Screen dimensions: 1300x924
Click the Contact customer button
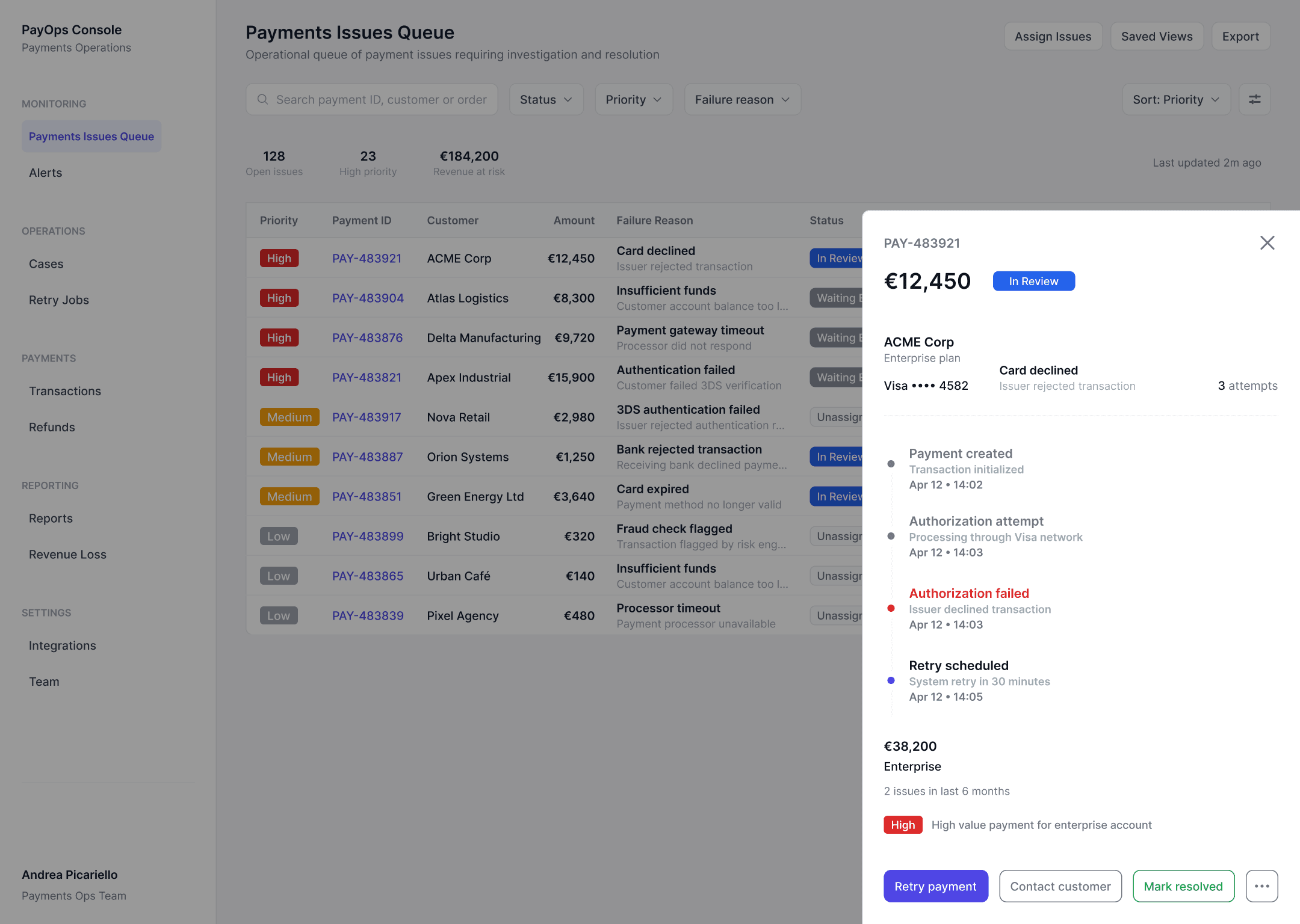1060,886
